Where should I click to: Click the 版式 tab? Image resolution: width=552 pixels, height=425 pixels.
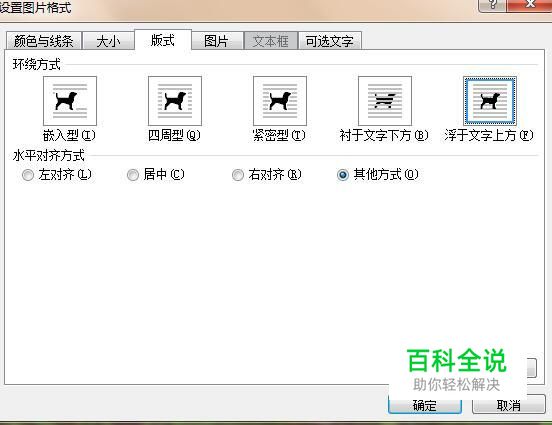[163, 40]
